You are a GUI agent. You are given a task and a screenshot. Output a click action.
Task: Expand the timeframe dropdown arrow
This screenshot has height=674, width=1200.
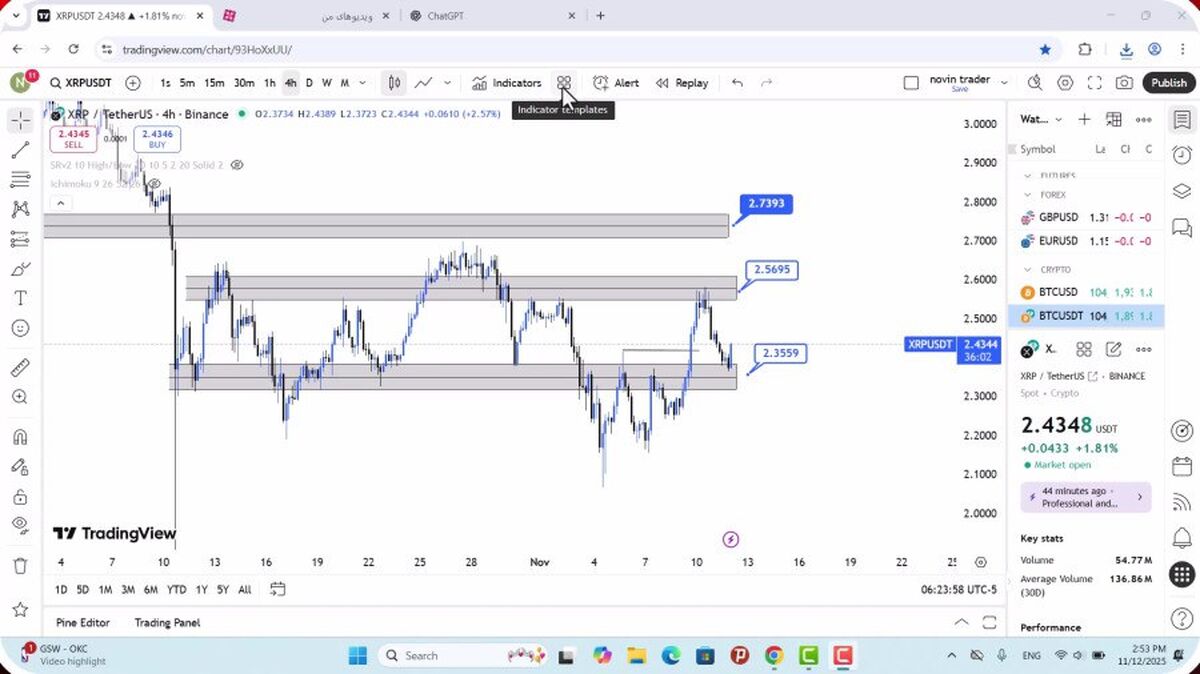(x=362, y=83)
